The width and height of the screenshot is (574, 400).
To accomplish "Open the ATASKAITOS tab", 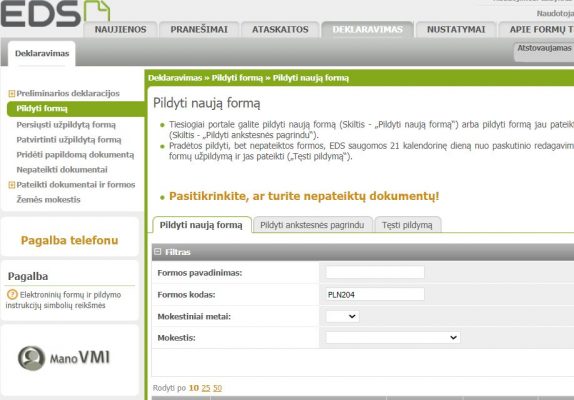I will pos(280,29).
